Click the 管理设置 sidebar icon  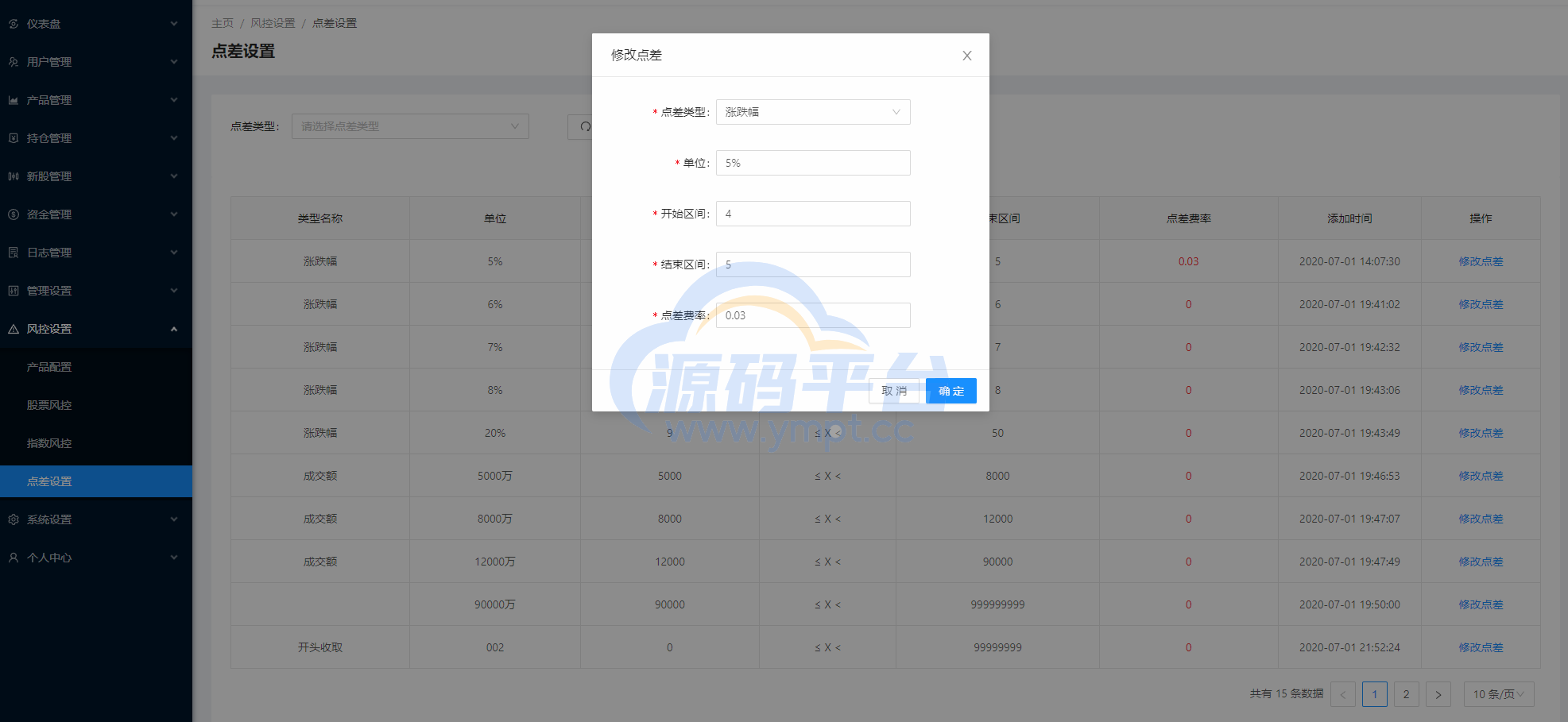[14, 291]
